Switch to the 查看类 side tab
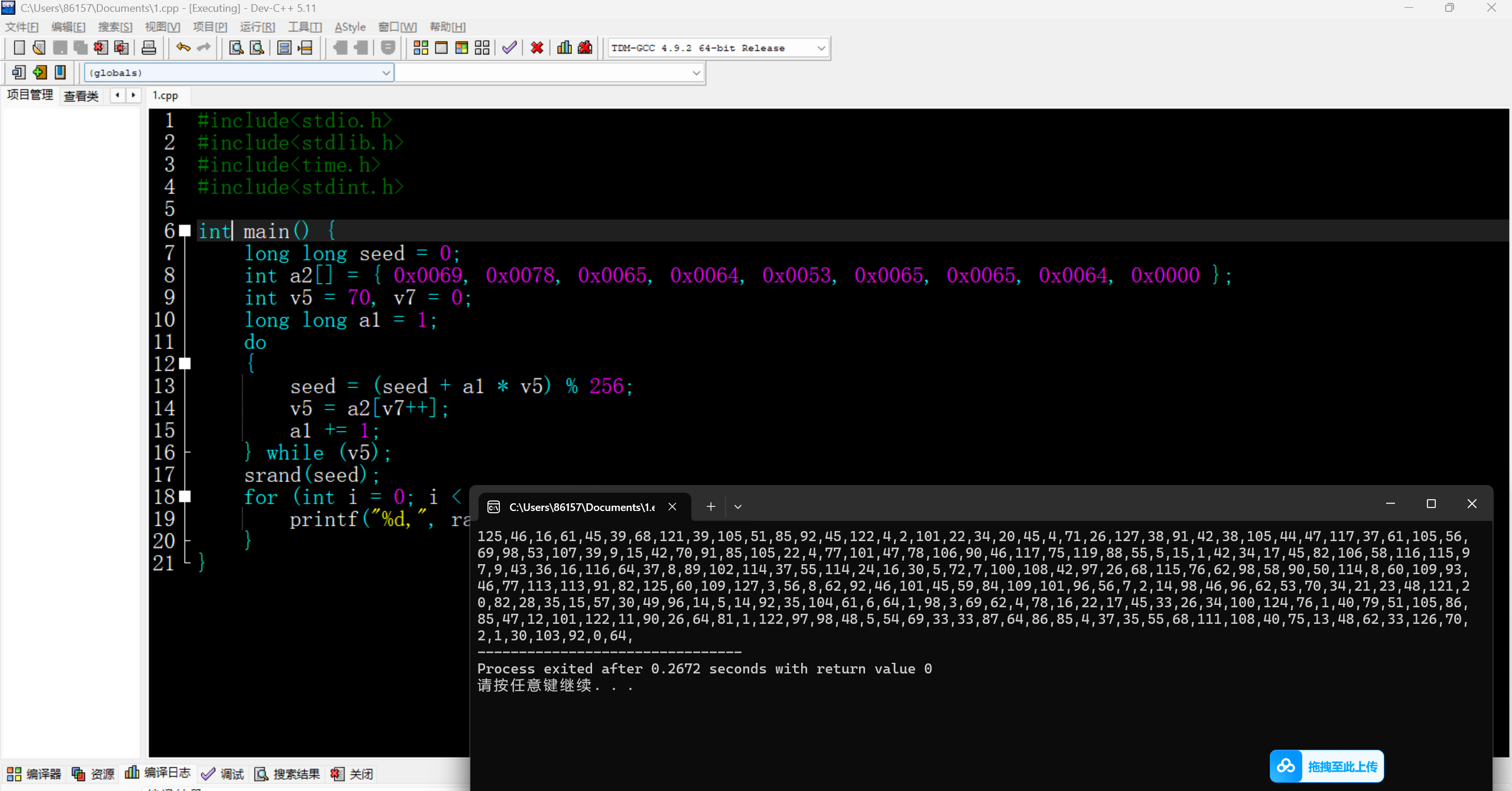 point(82,96)
